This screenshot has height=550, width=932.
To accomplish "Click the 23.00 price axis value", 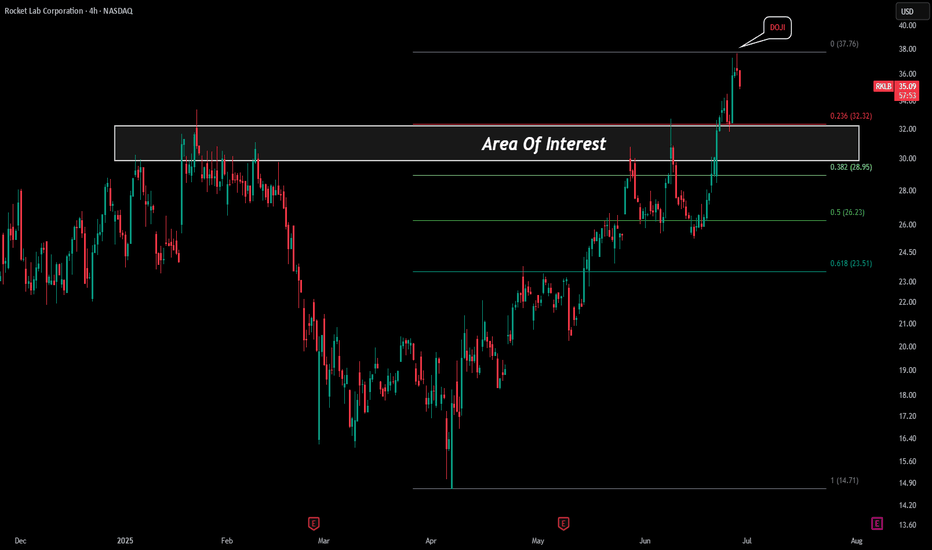I will pyautogui.click(x=907, y=282).
